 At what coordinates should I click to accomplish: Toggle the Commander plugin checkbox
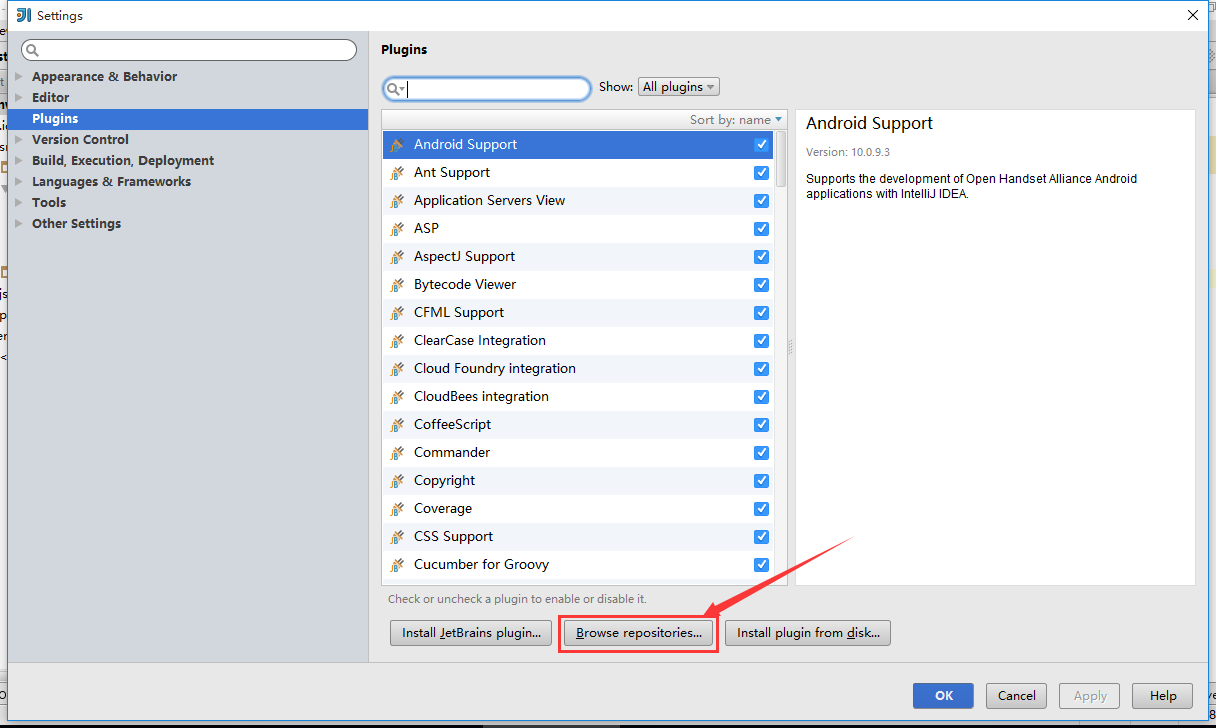pyautogui.click(x=762, y=453)
